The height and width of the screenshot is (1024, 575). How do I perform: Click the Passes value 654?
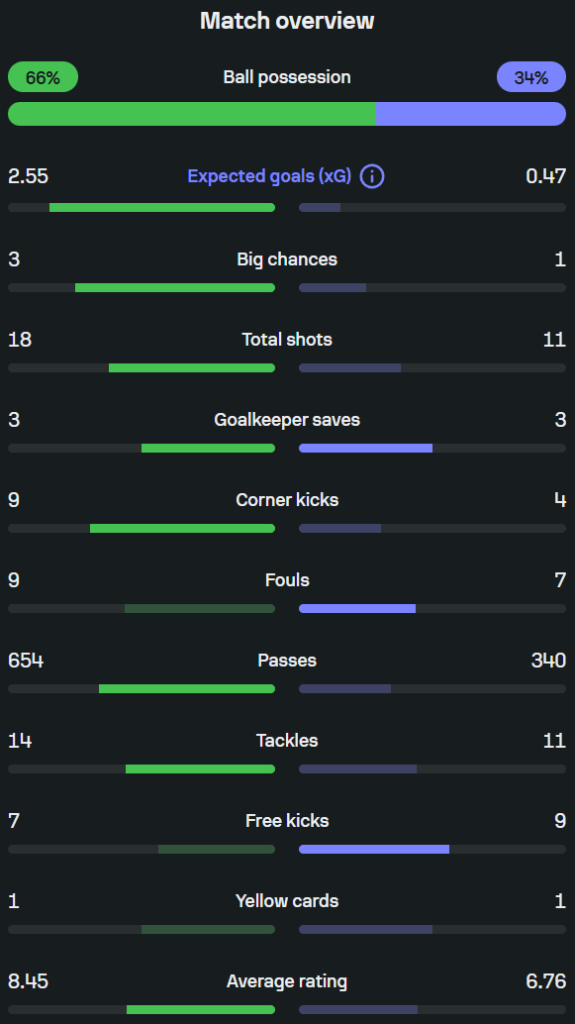click(25, 660)
